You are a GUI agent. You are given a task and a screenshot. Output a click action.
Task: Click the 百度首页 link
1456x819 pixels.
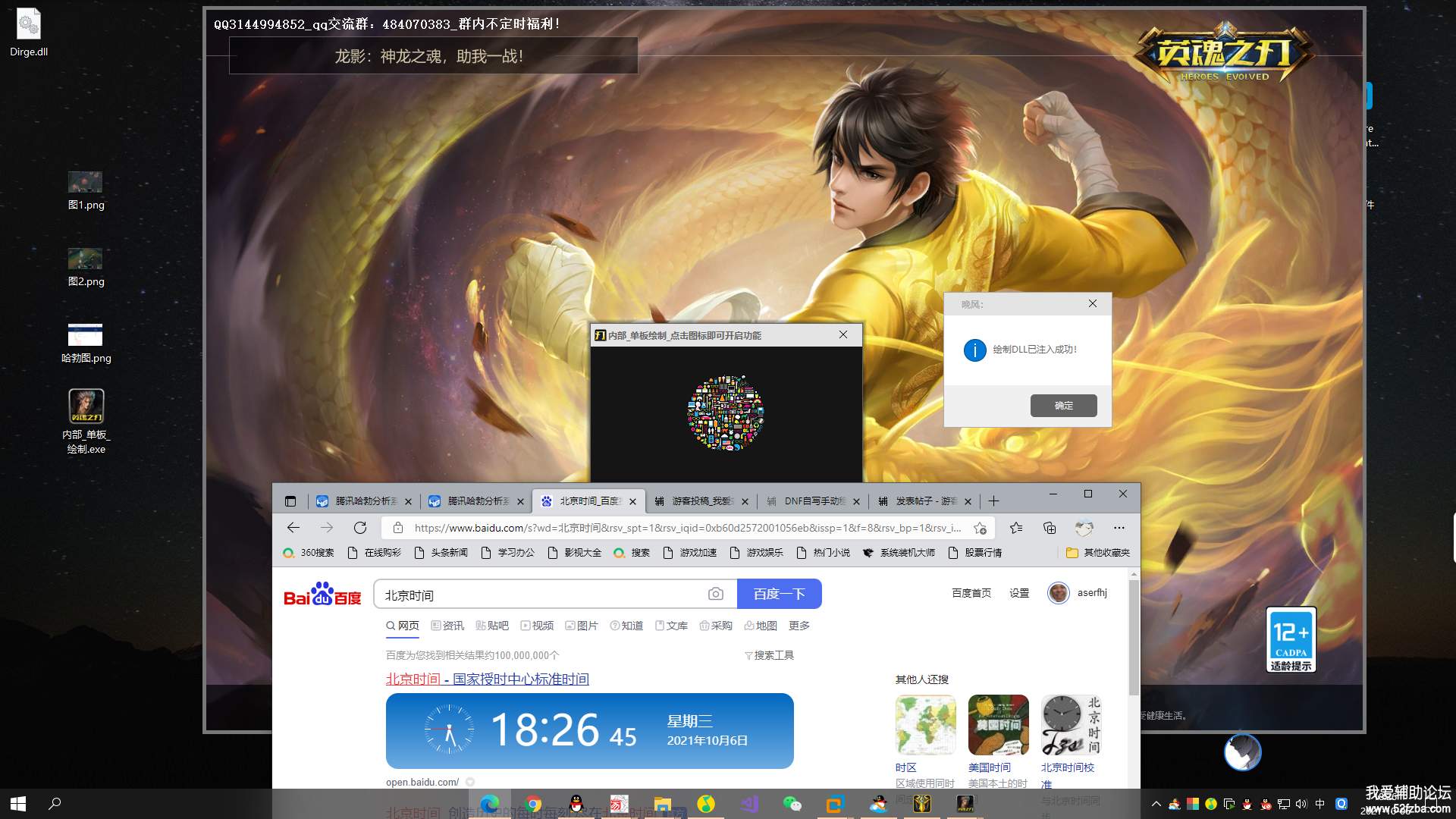tap(971, 593)
